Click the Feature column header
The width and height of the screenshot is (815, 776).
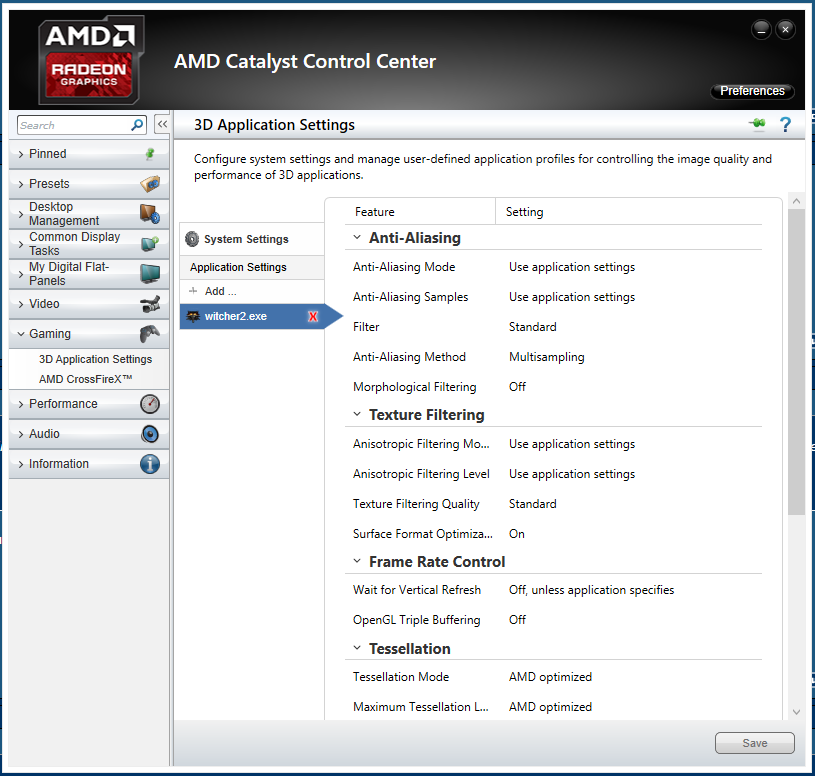click(x=374, y=212)
